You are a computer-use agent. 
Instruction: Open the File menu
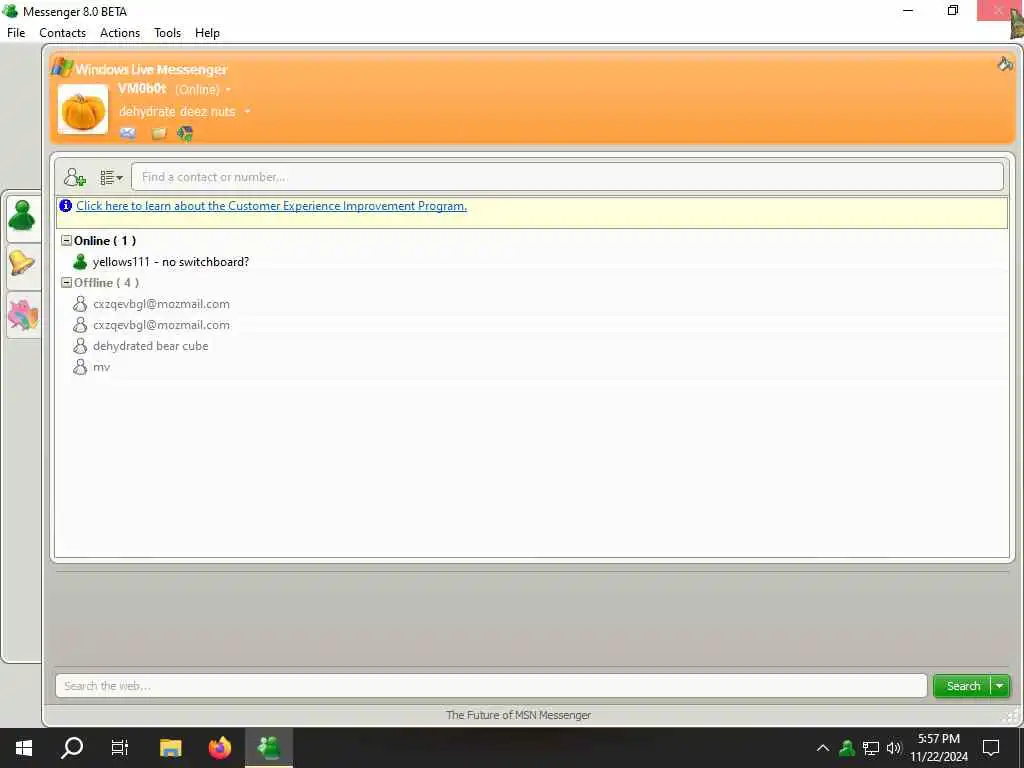pos(16,33)
